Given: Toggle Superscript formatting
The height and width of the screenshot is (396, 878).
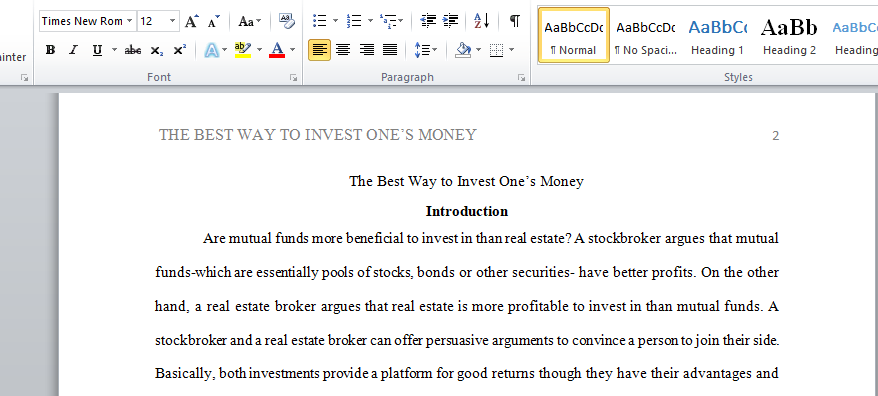Looking at the screenshot, I should 180,50.
